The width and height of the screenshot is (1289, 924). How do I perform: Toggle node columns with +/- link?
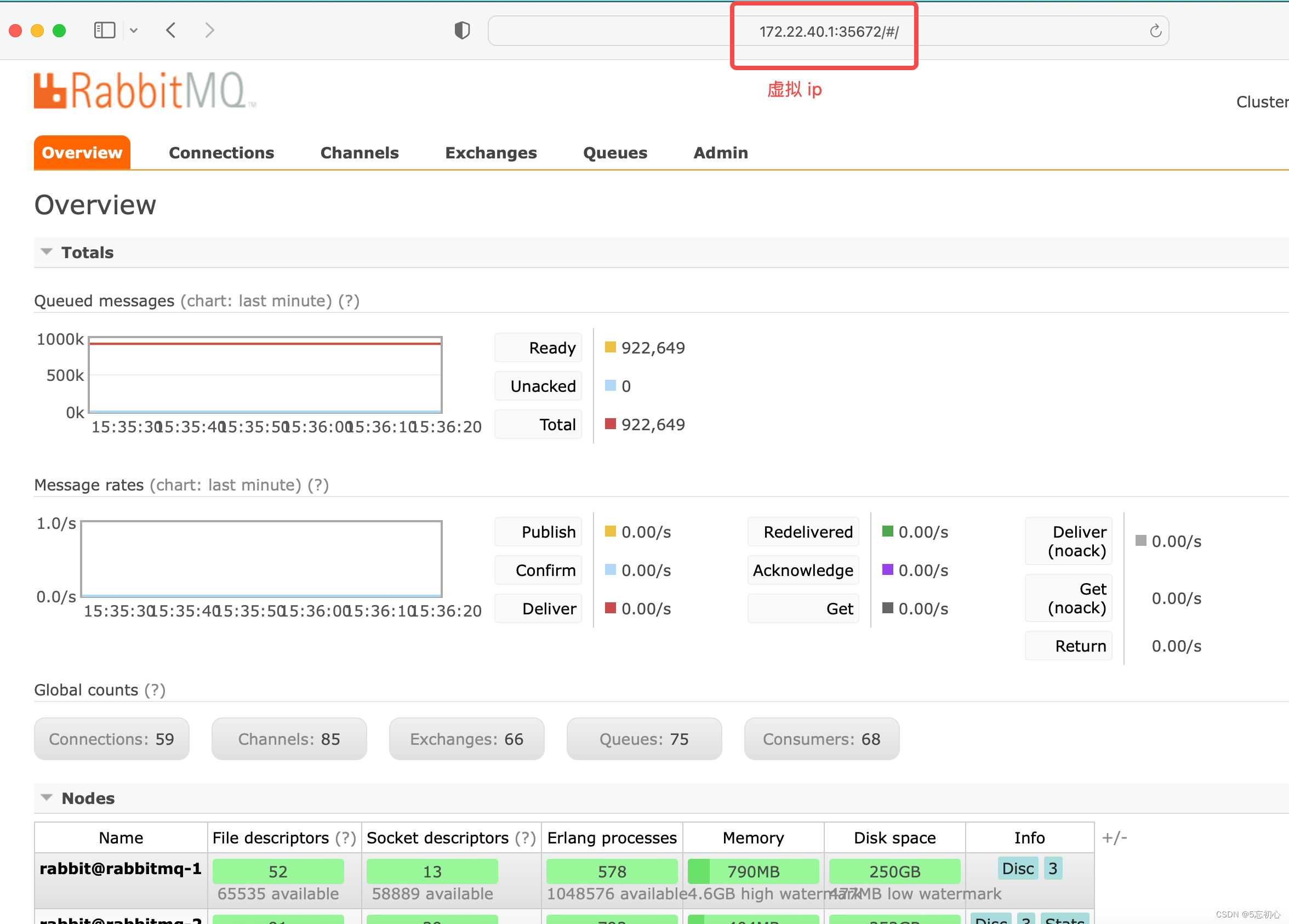pyautogui.click(x=1114, y=837)
